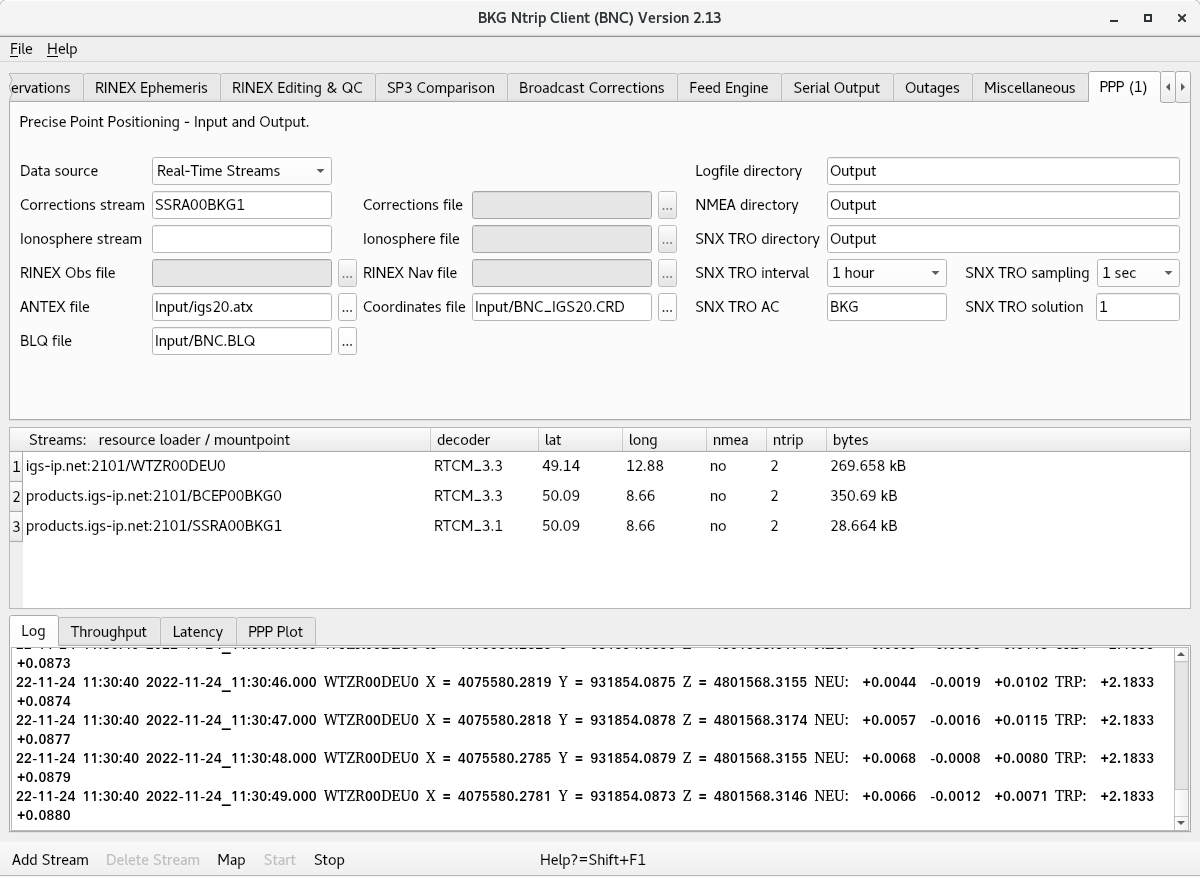Browse for BLQ file with ellipsis button

(x=347, y=341)
